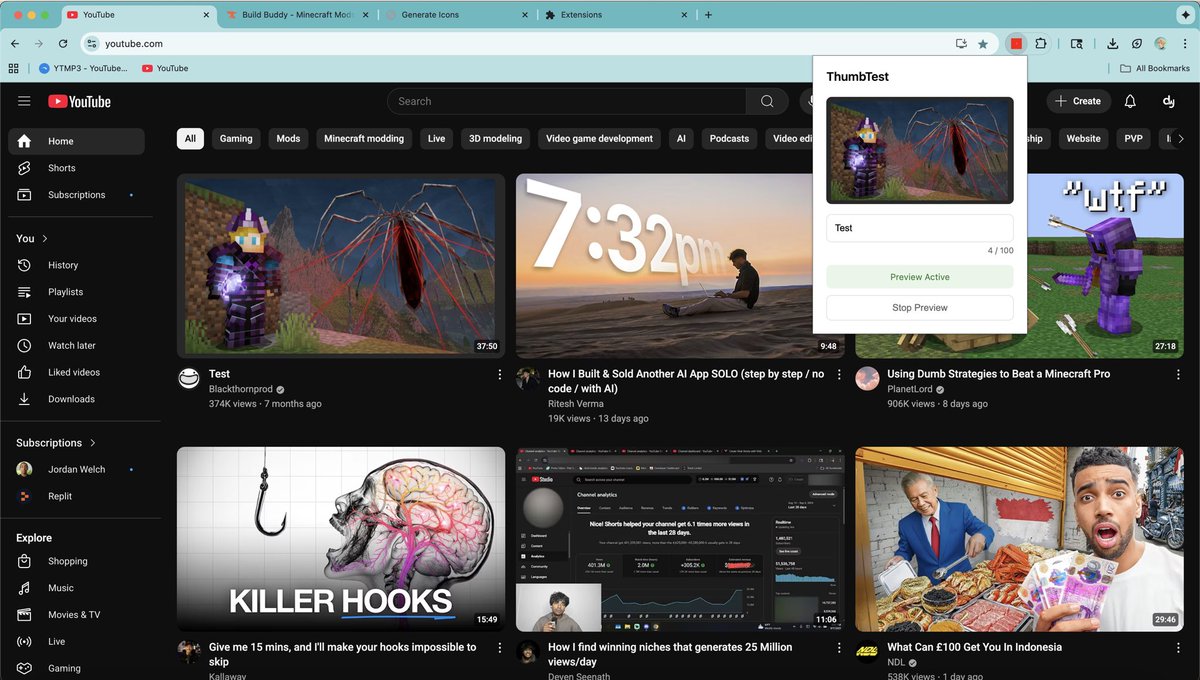Click Preview Active button in ThumbTest

click(x=920, y=277)
